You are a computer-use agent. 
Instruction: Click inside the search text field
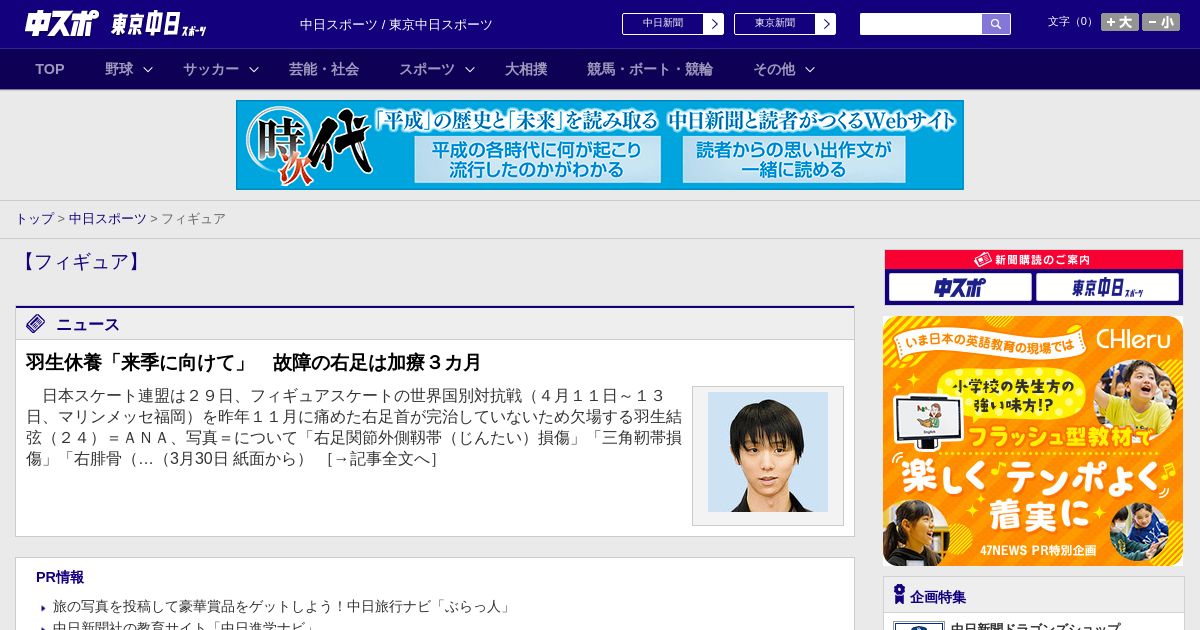(x=921, y=24)
